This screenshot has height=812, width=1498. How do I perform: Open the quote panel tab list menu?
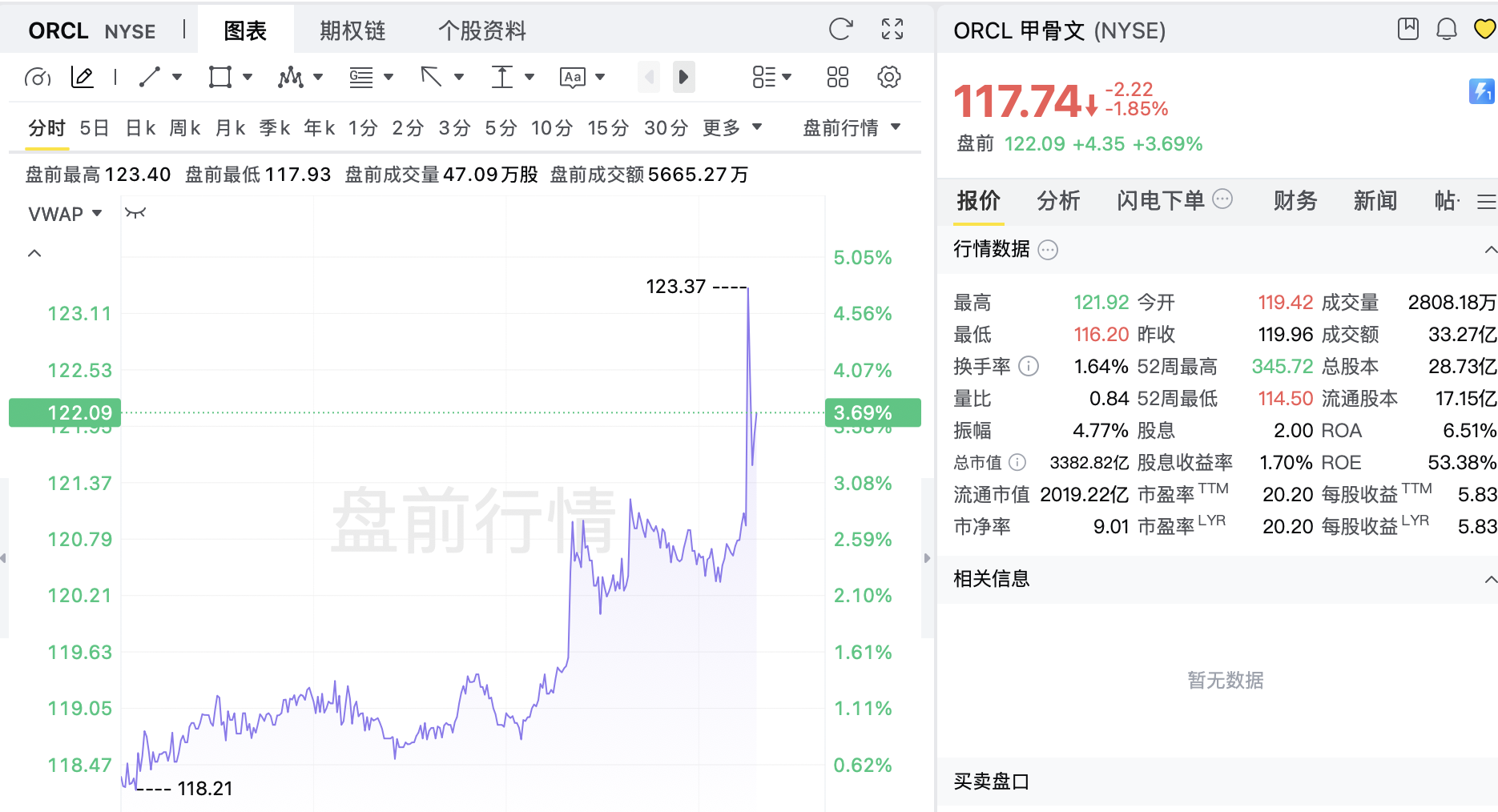click(x=1486, y=201)
